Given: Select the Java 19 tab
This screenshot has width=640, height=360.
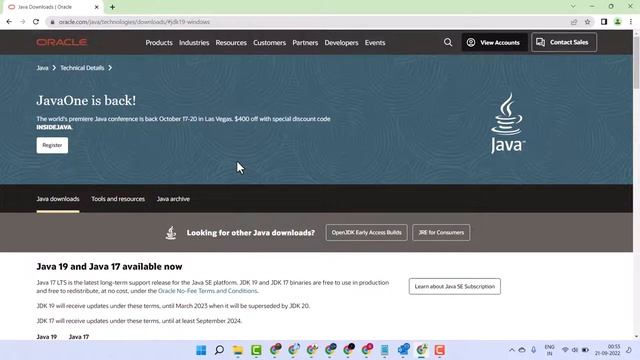Looking at the screenshot, I should tap(47, 337).
